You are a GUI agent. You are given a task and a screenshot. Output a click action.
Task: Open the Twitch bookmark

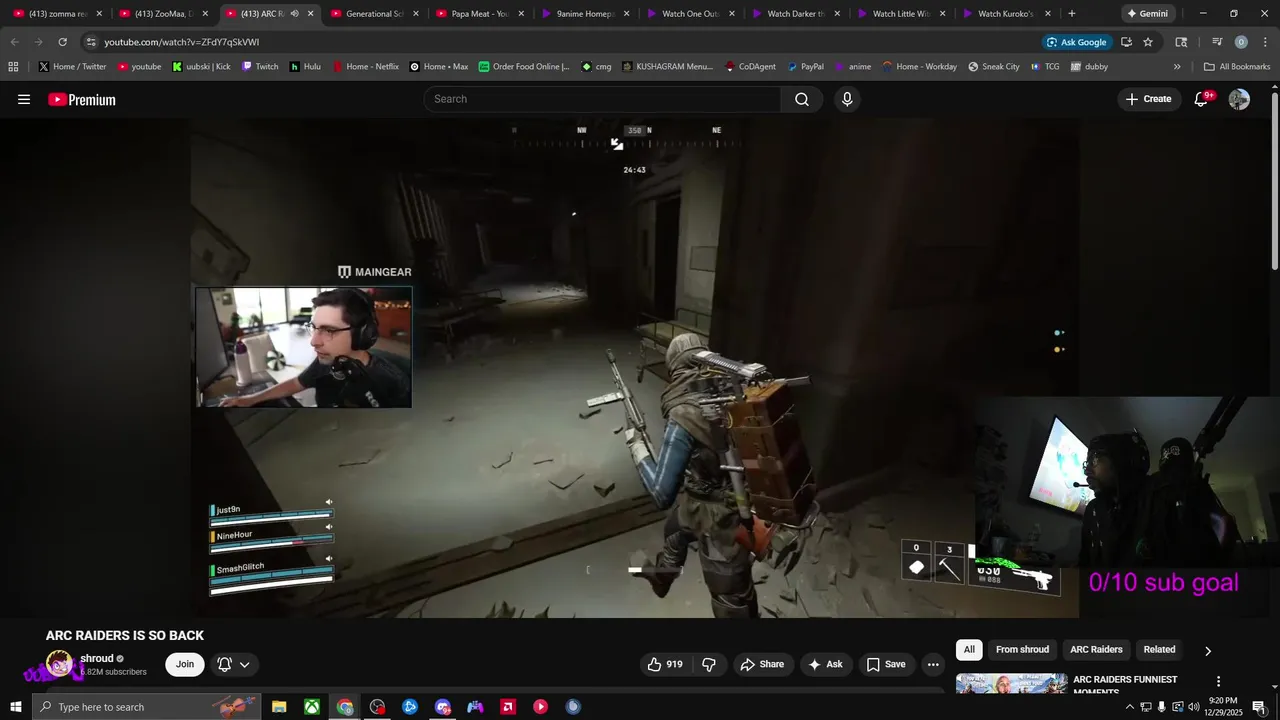point(260,67)
